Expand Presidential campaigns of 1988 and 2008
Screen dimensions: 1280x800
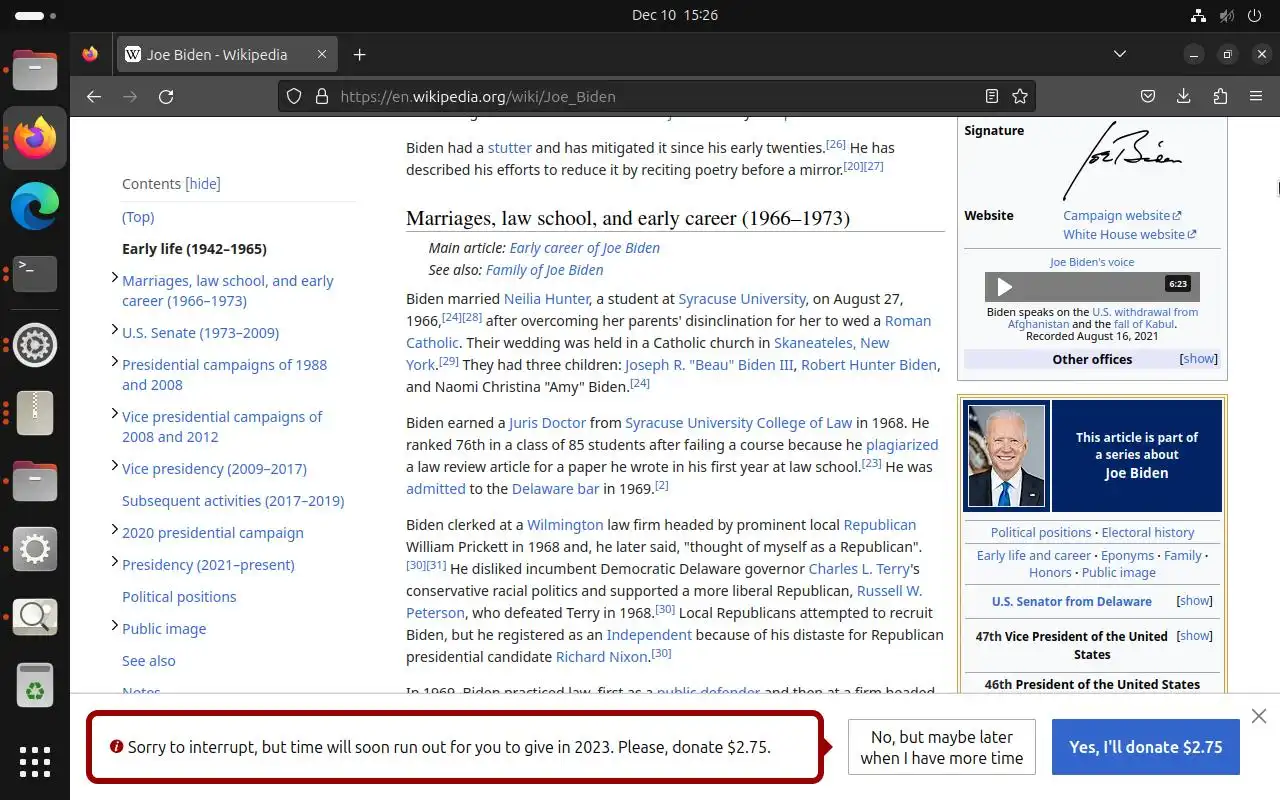(x=114, y=361)
